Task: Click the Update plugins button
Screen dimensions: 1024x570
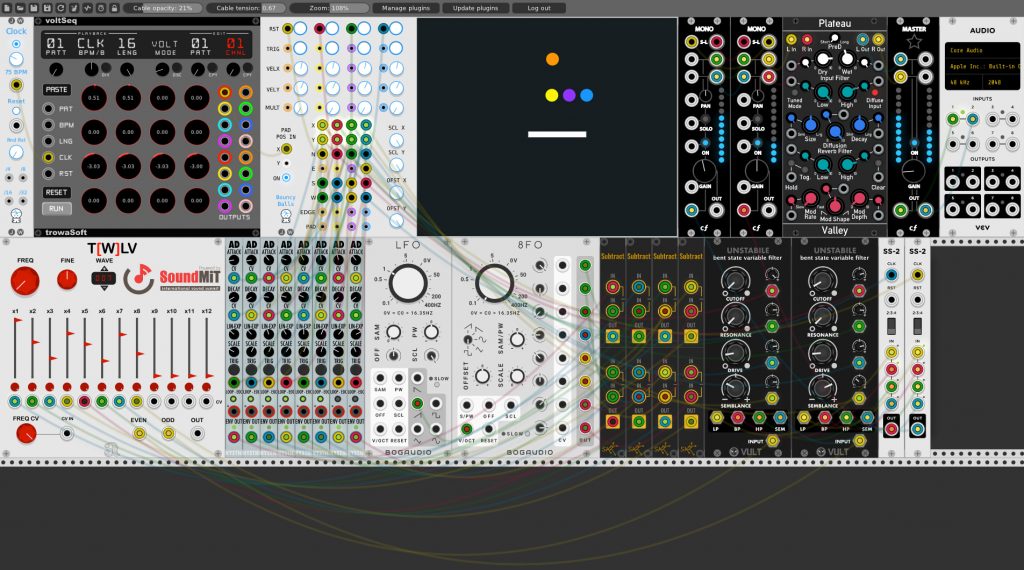Action: [x=475, y=8]
